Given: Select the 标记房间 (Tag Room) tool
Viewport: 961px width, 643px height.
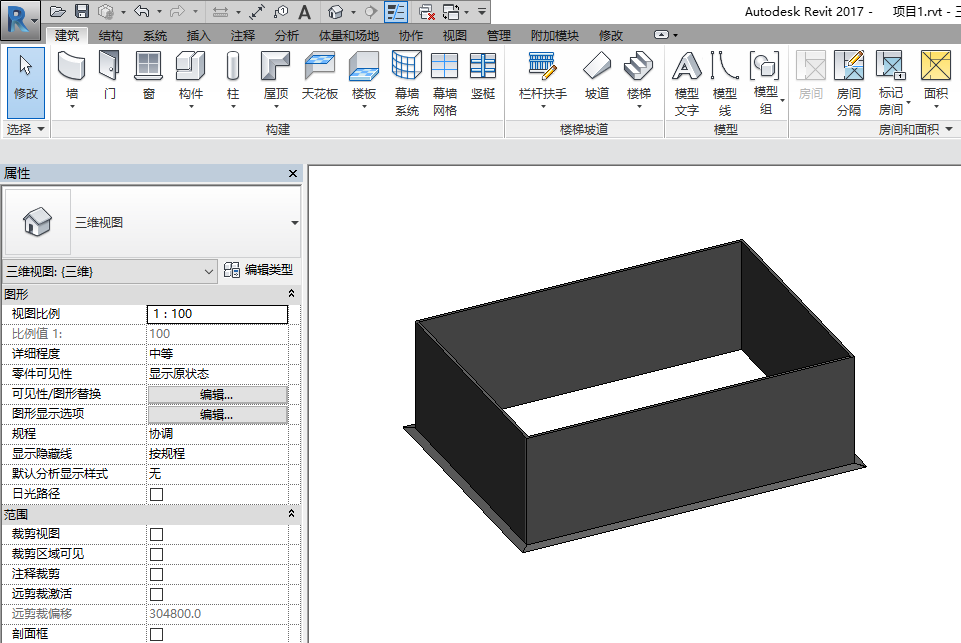Looking at the screenshot, I should pyautogui.click(x=891, y=83).
